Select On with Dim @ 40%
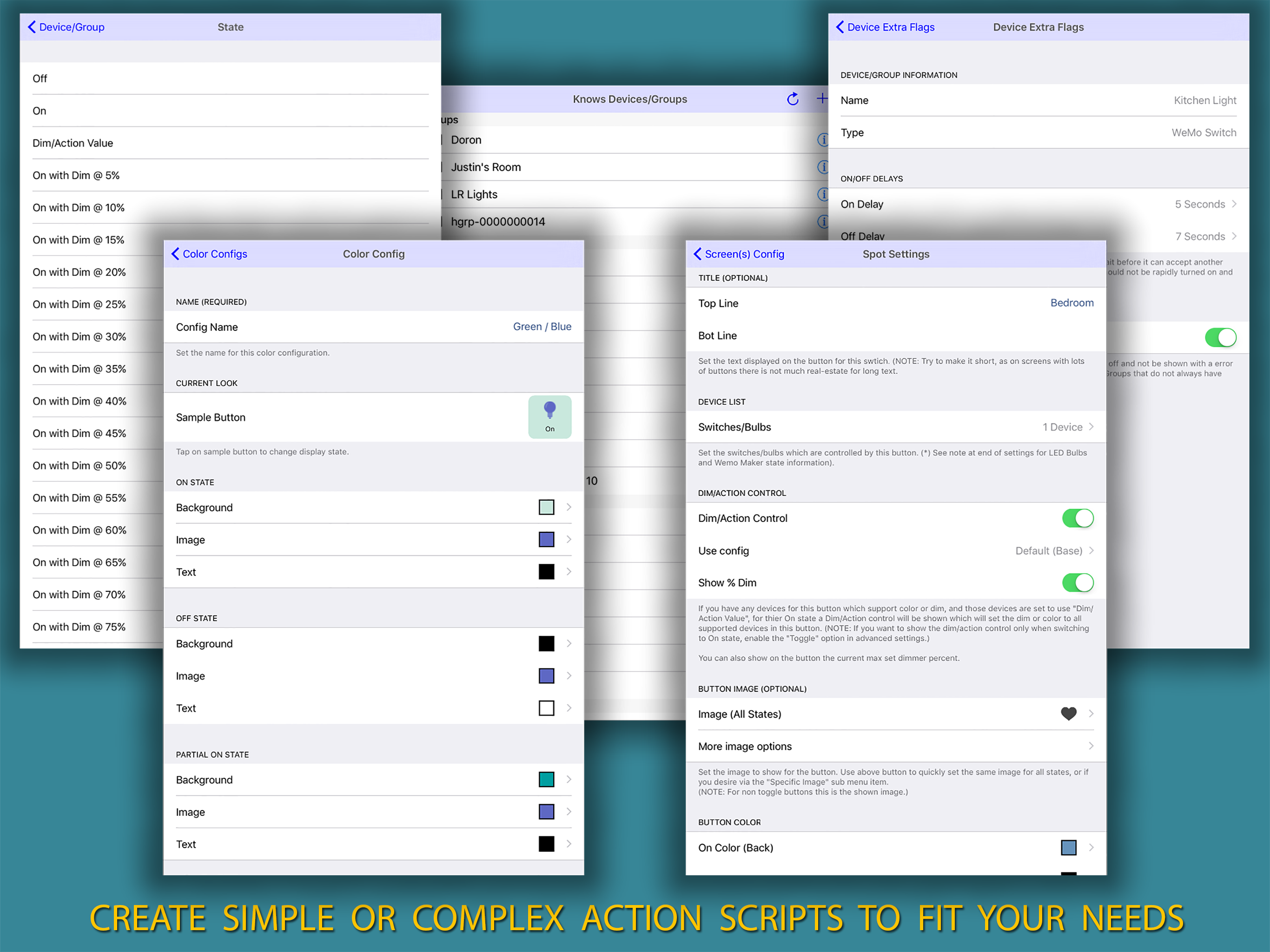1270x952 pixels. click(x=92, y=401)
